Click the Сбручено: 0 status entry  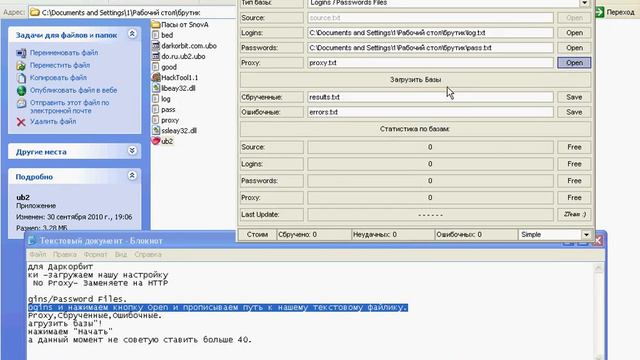pyautogui.click(x=313, y=235)
